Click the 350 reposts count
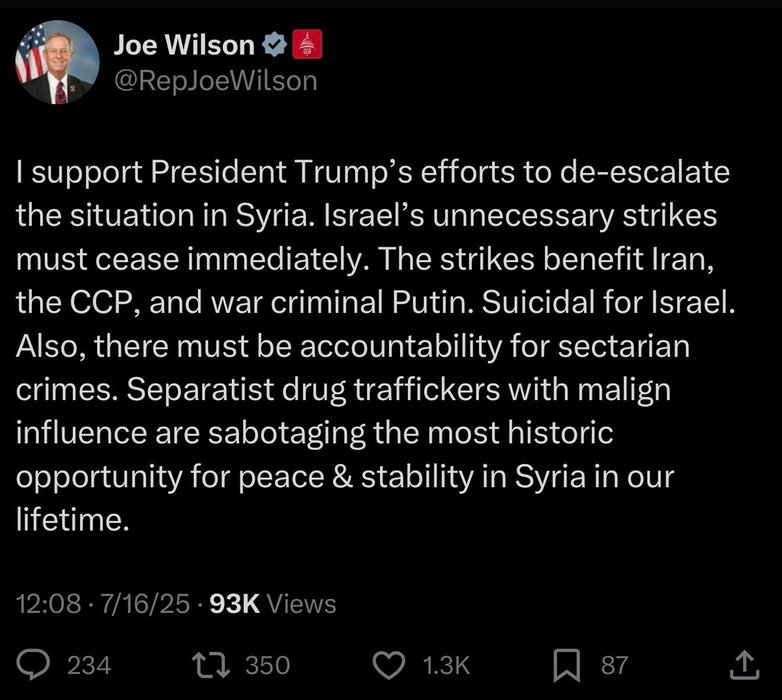This screenshot has width=782, height=700. (x=268, y=665)
